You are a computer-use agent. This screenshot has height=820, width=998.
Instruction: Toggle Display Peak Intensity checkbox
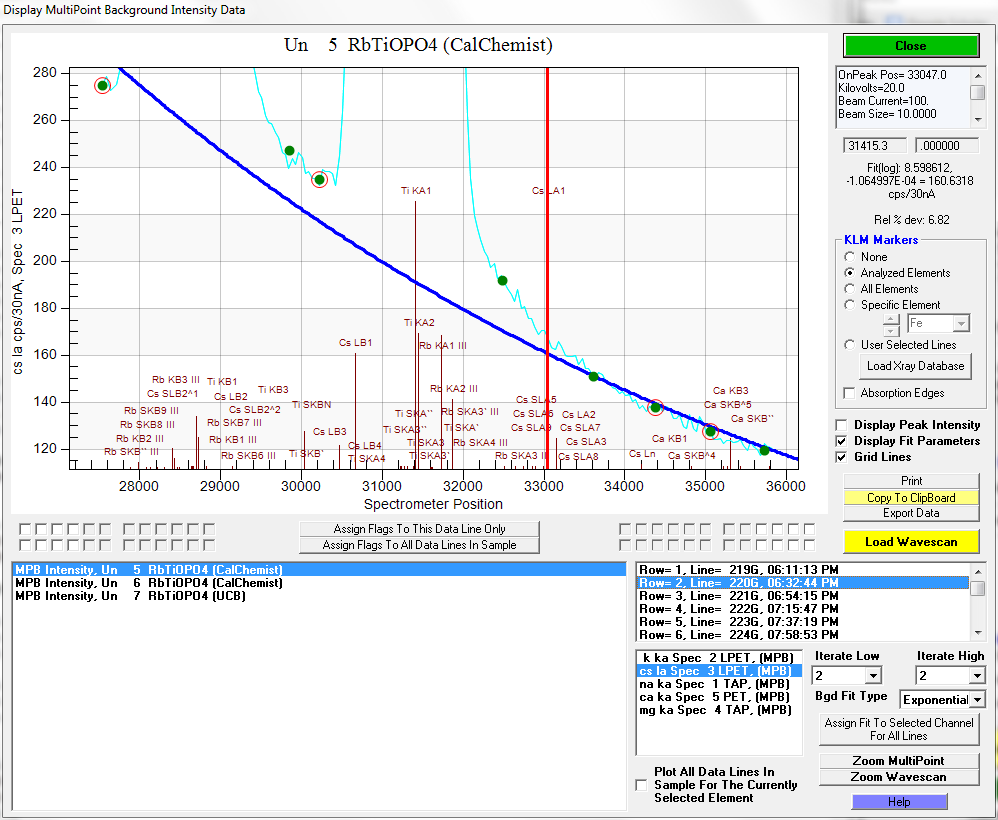842,425
